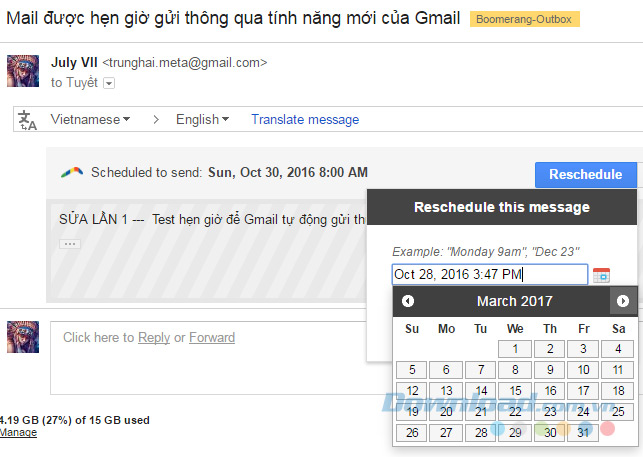The width and height of the screenshot is (643, 457).
Task: Select March 9 in calendar
Action: [550, 370]
